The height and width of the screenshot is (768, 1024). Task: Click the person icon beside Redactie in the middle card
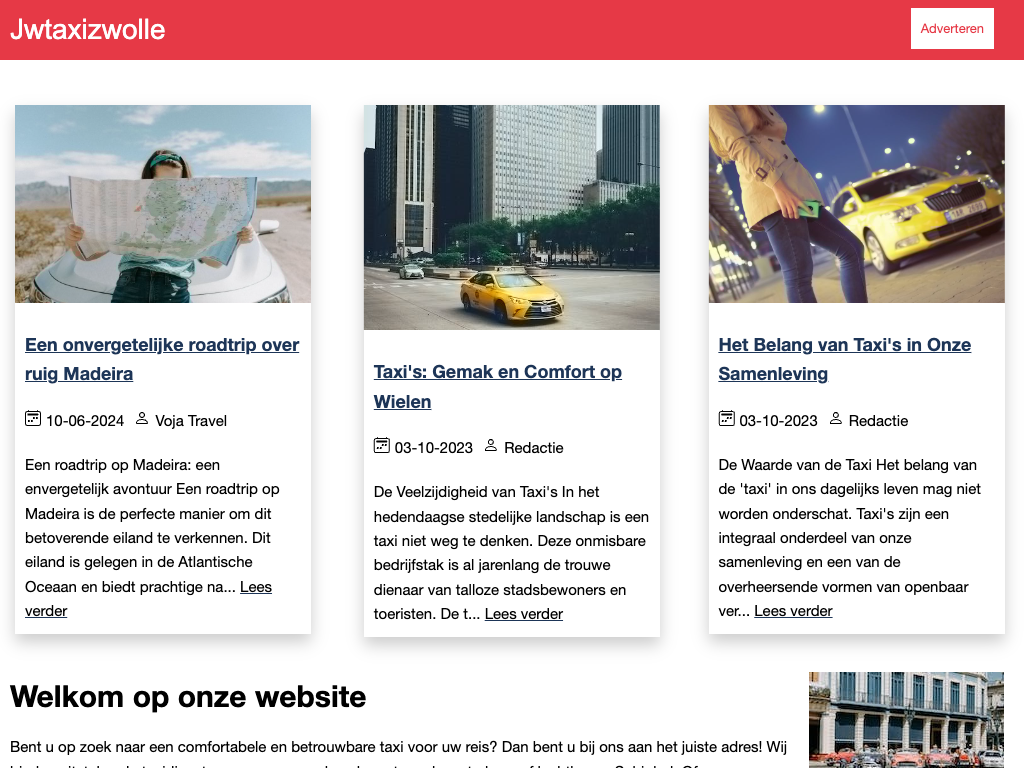(x=491, y=446)
